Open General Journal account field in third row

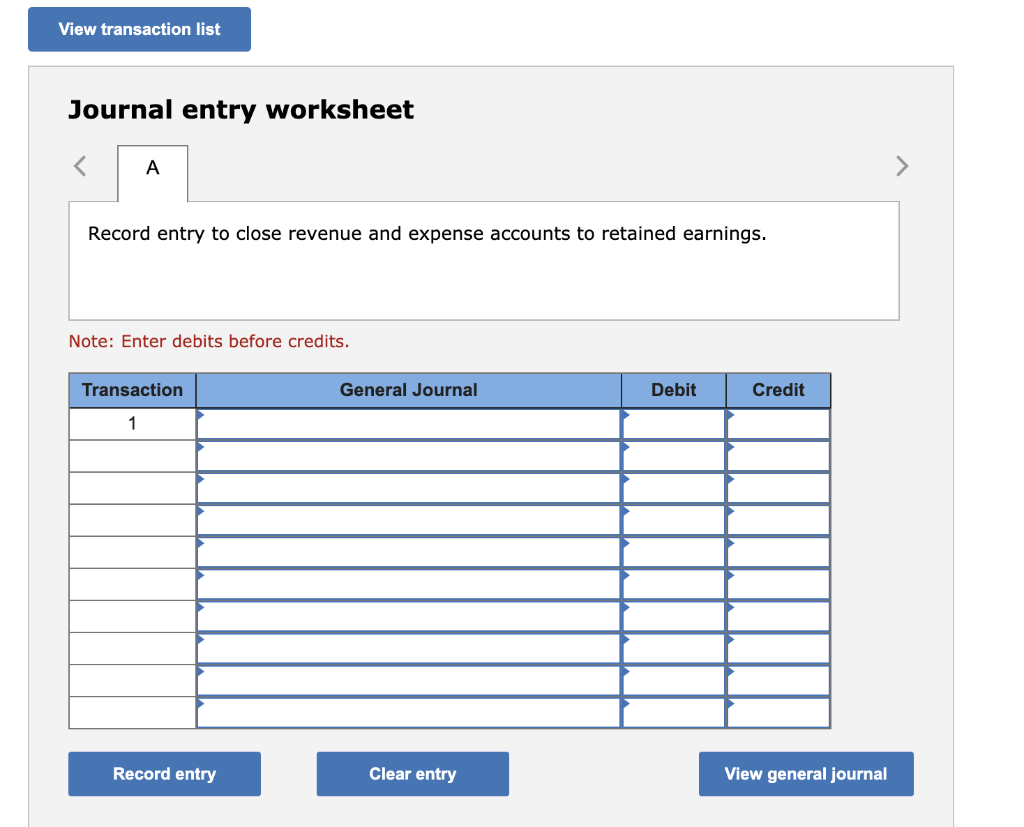coord(409,488)
